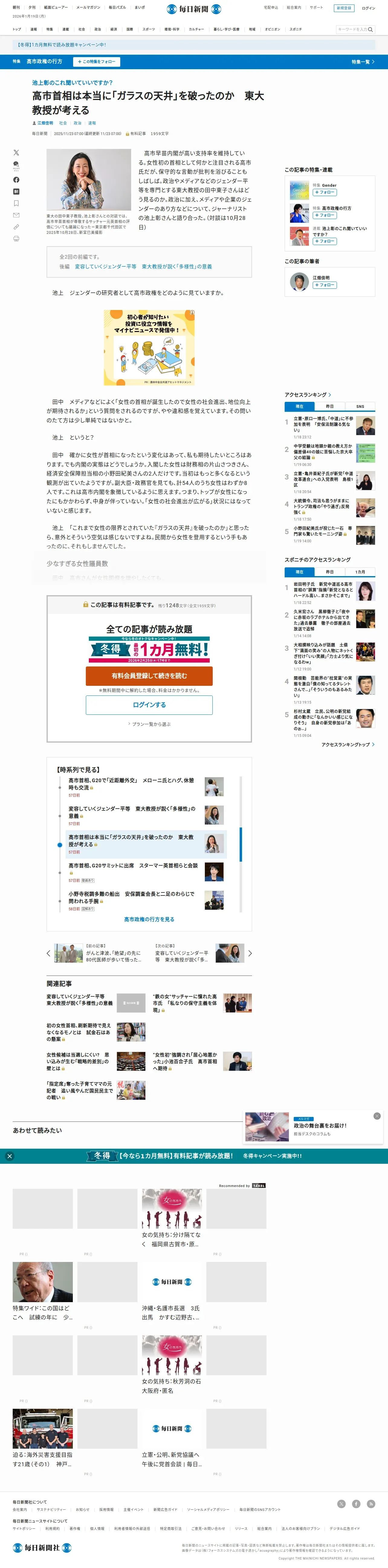Click the keyword search input field
Viewport: 388px width, 1568px height.
[x=351, y=29]
